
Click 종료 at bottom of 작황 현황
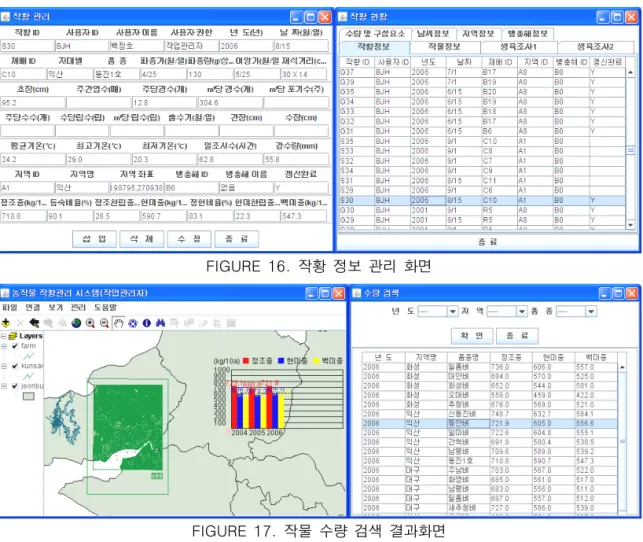tap(488, 242)
